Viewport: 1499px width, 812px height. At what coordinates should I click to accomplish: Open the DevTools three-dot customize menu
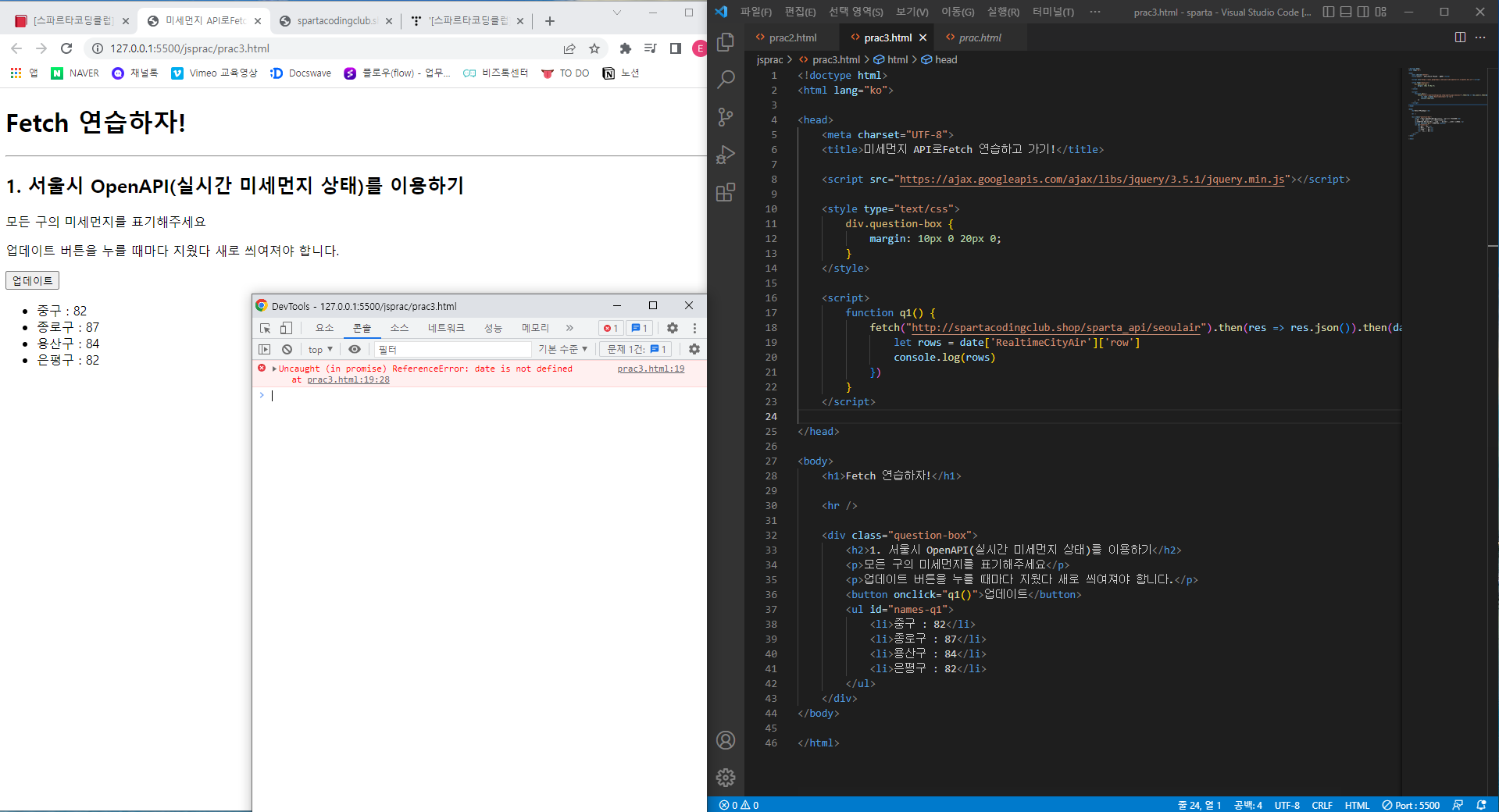(694, 328)
